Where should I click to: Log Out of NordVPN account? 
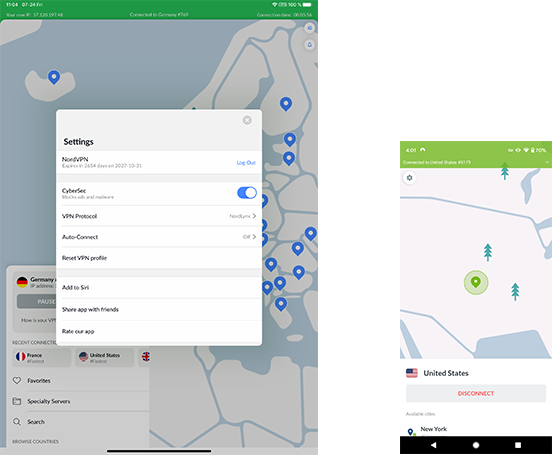click(x=246, y=163)
